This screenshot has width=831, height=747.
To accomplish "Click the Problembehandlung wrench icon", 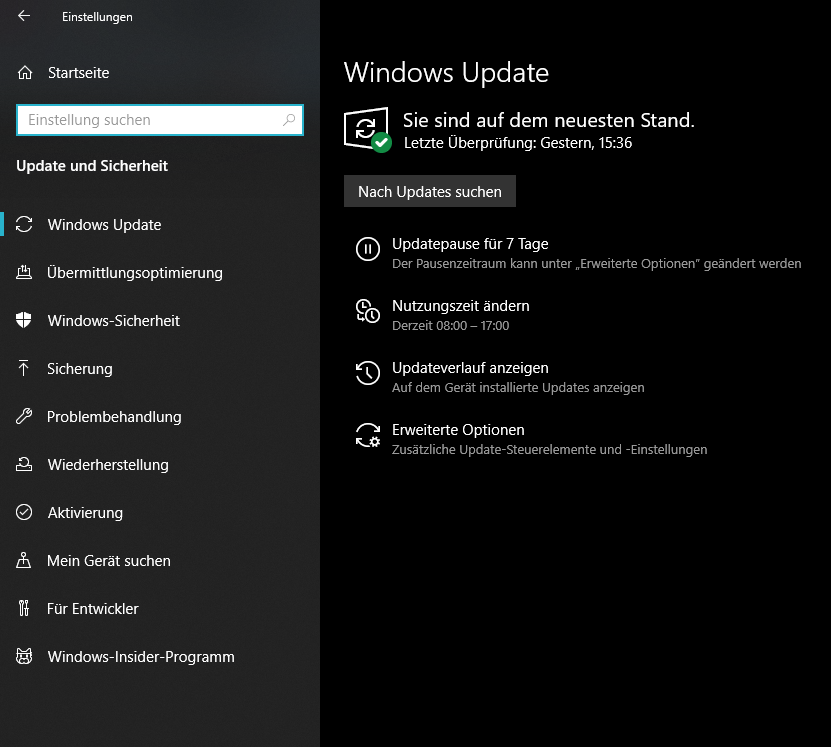I will (24, 416).
